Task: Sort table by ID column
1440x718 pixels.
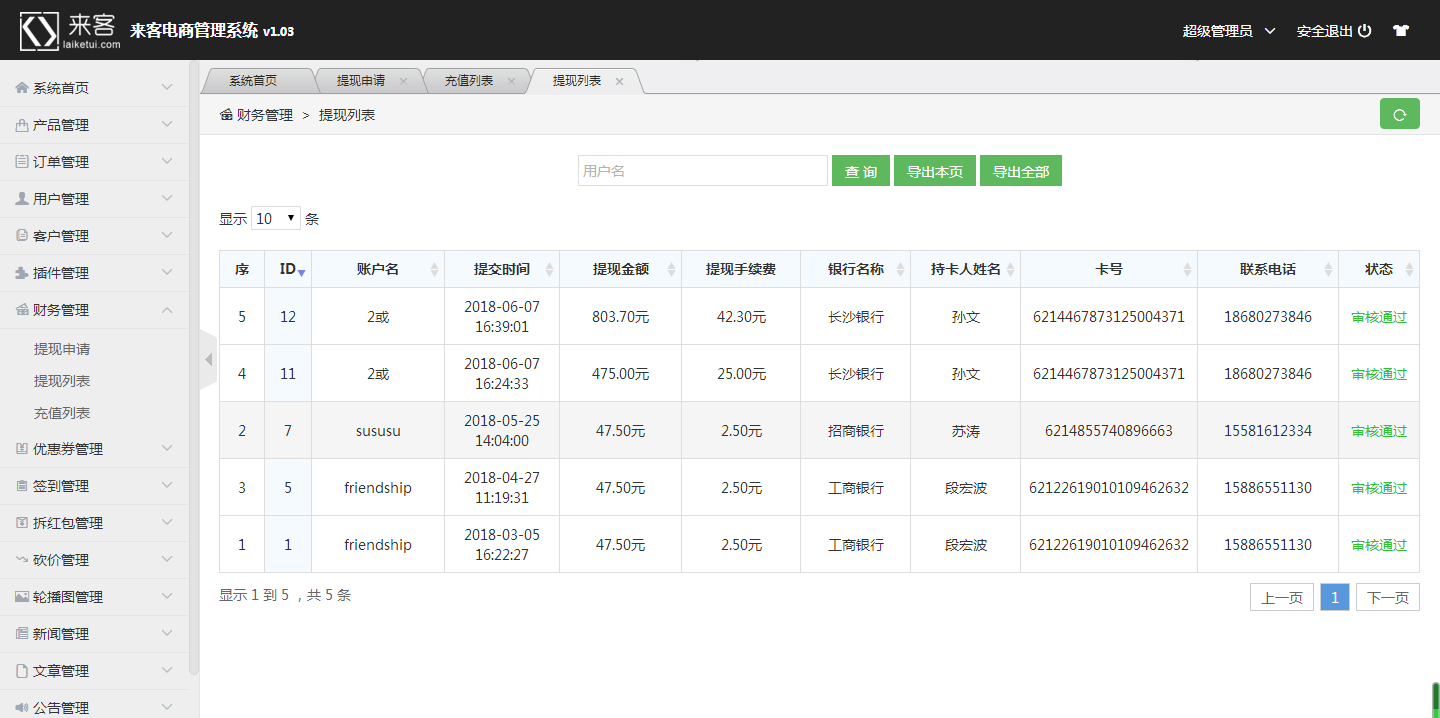Action: (288, 269)
